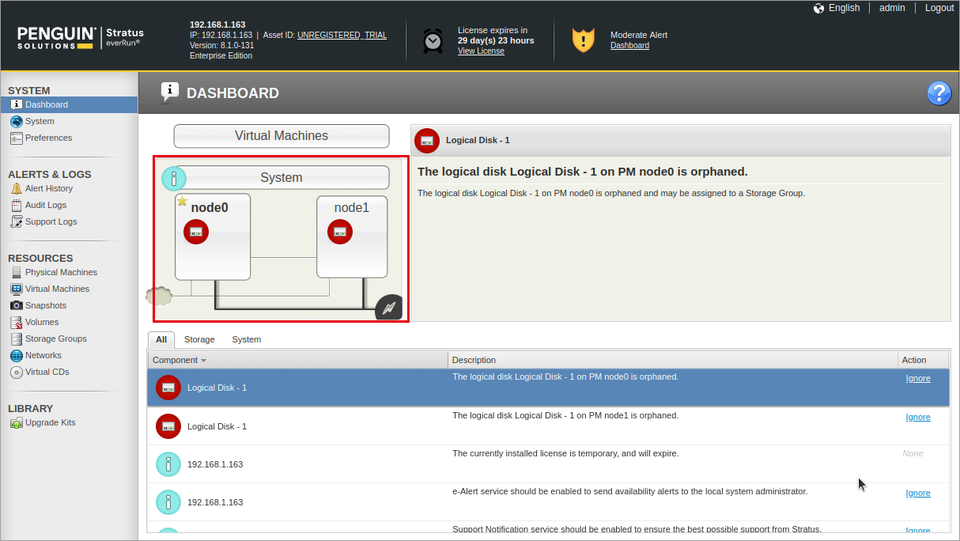The image size is (960, 541).
Task: Select the All alerts tab
Action: point(161,340)
